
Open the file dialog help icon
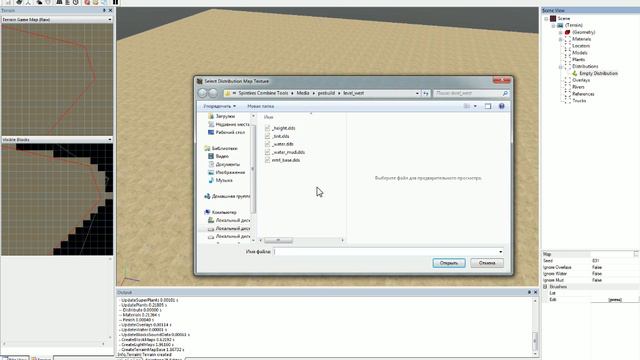pyautogui.click(x=502, y=106)
